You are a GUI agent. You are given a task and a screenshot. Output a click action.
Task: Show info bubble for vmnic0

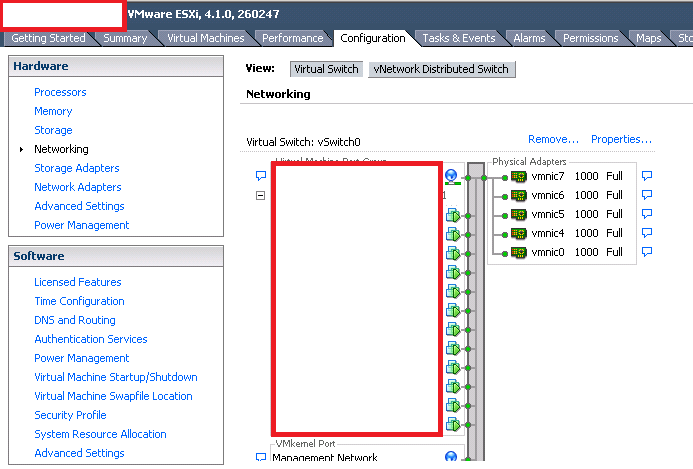pyautogui.click(x=647, y=252)
